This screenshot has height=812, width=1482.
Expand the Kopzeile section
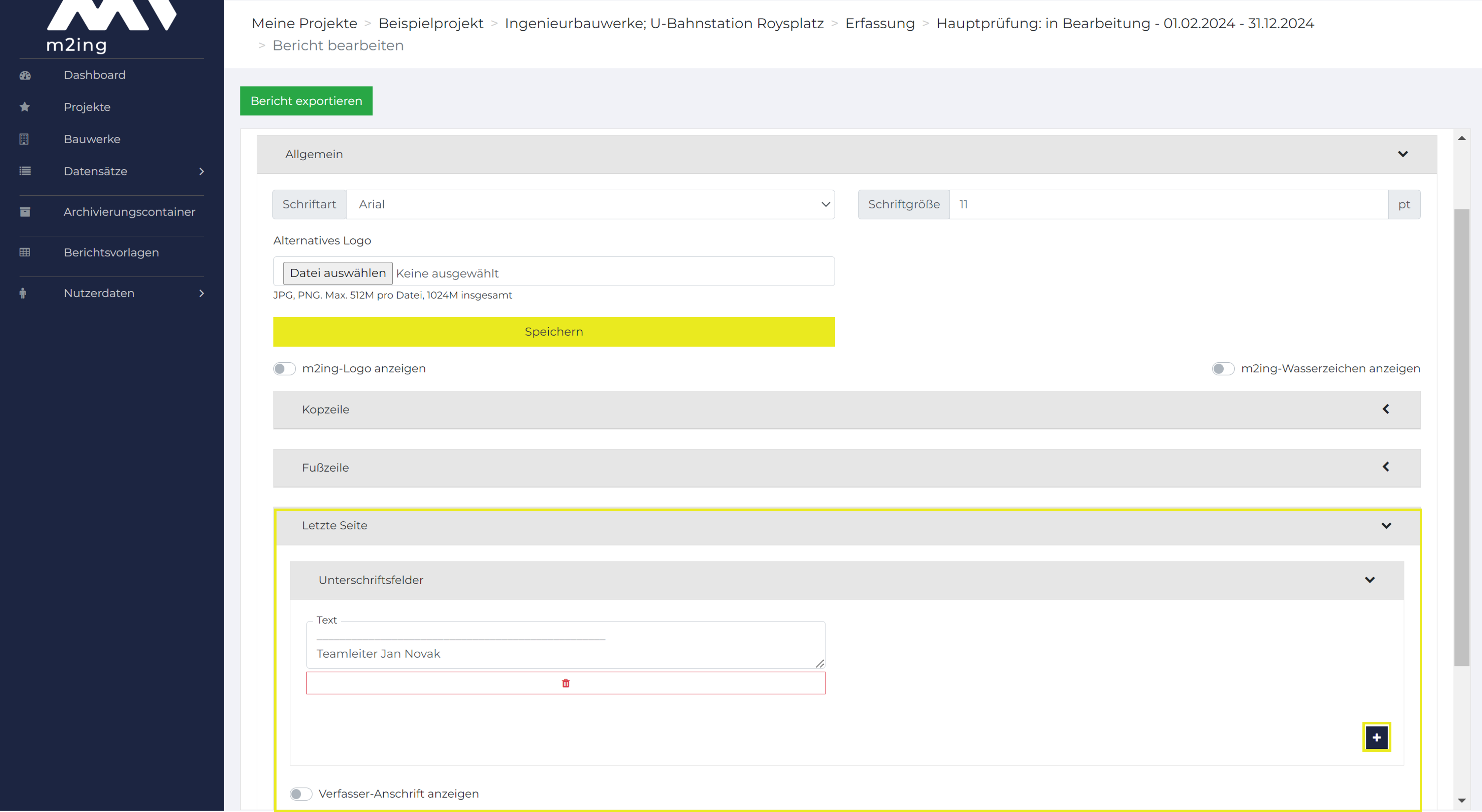tap(846, 410)
